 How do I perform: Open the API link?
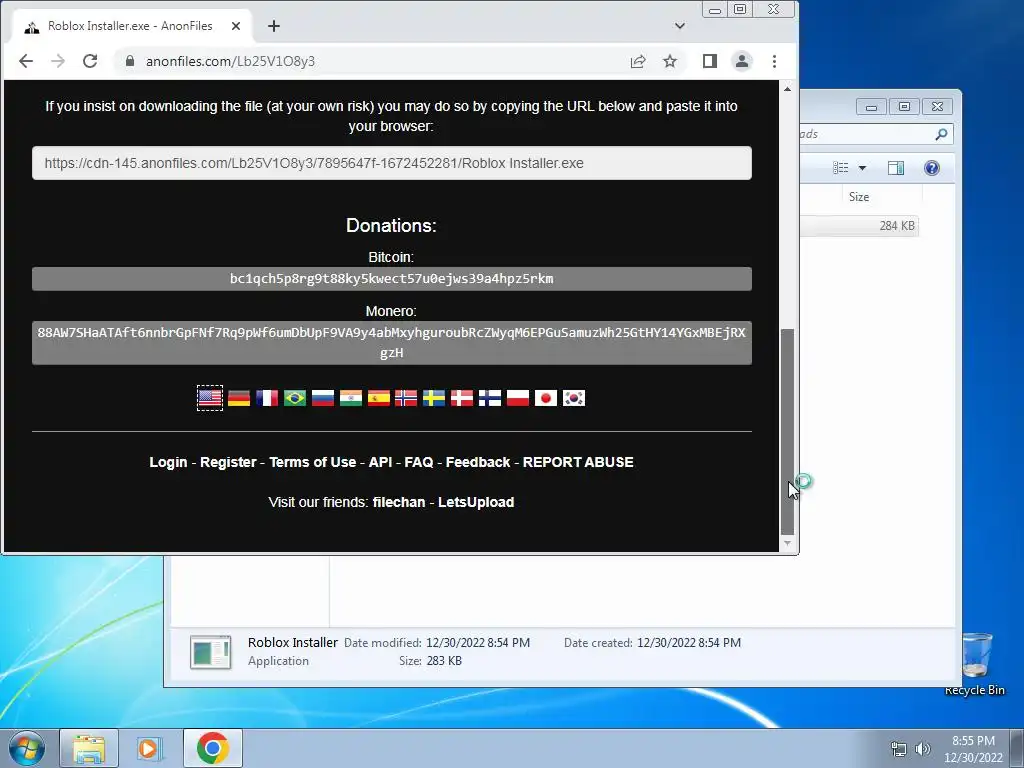[381, 462]
